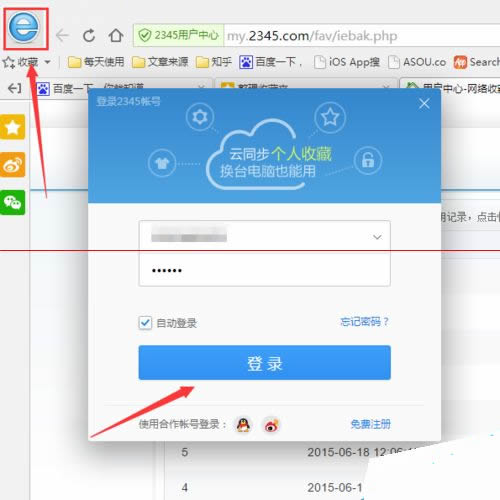This screenshot has width=500, height=500.
Task: Log in with QQ penguin icon
Action: [x=243, y=425]
